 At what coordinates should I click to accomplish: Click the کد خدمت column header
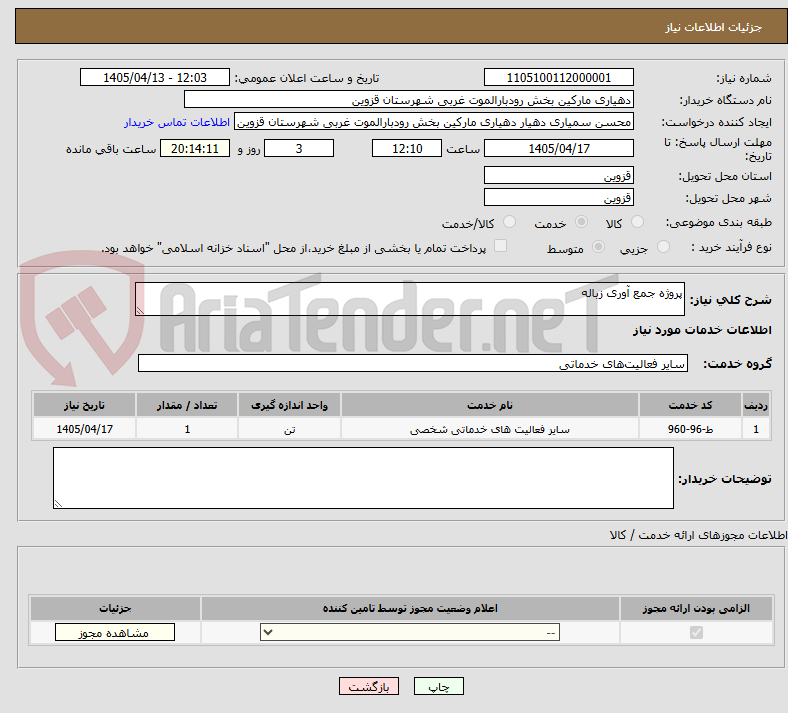[691, 405]
